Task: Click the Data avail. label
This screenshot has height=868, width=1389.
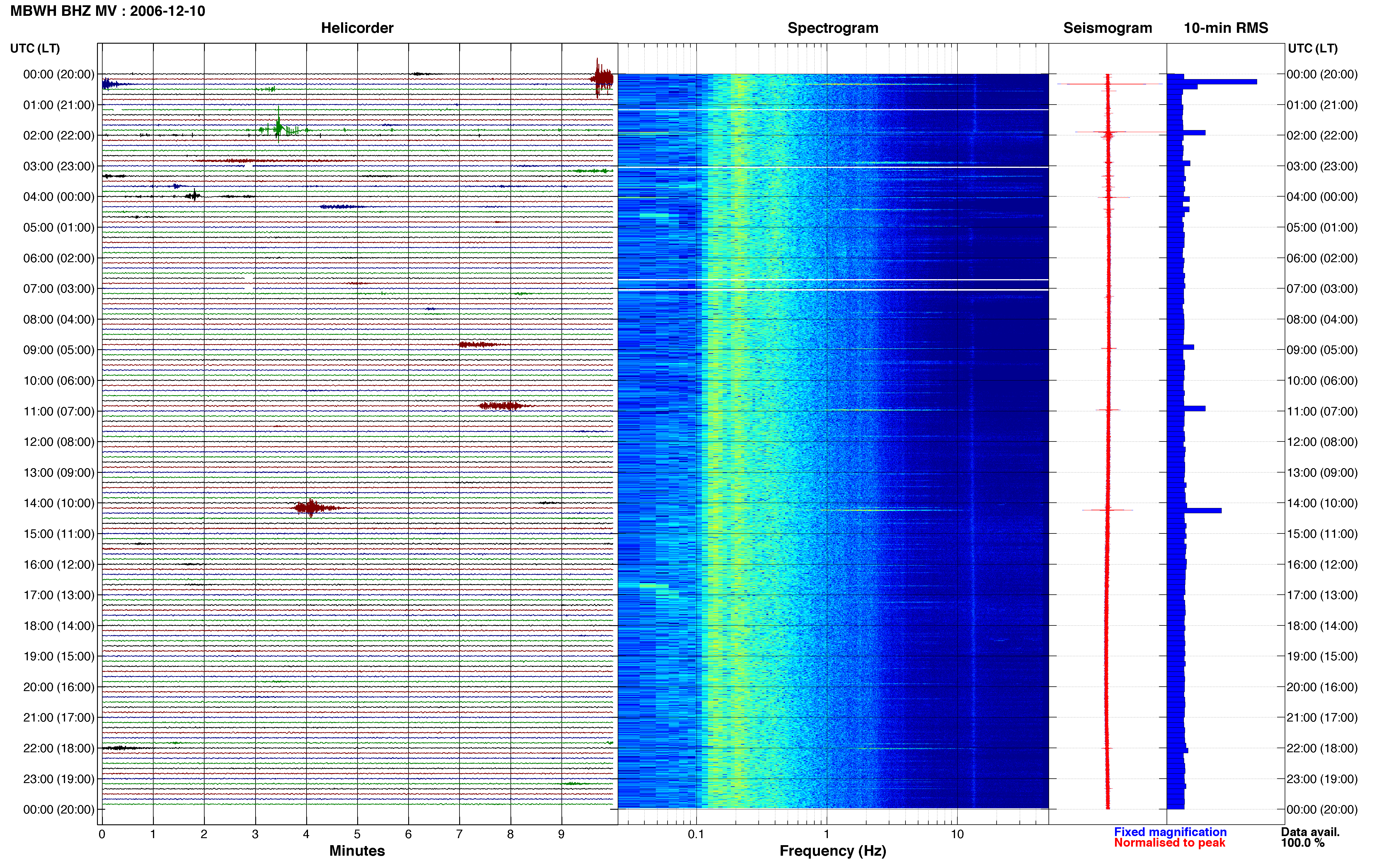Action: point(1310,832)
